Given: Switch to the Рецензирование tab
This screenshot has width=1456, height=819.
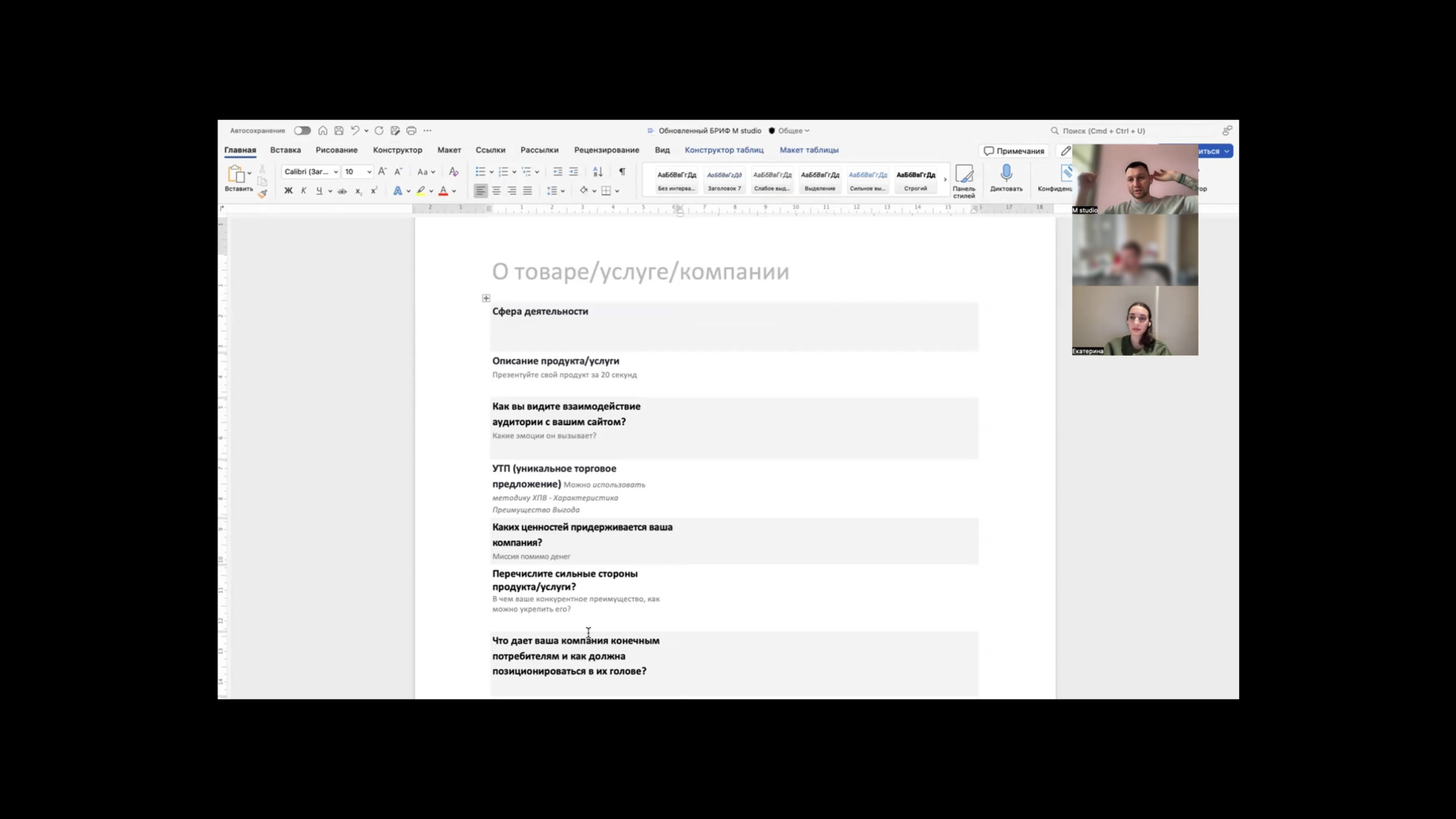Looking at the screenshot, I should [x=606, y=150].
